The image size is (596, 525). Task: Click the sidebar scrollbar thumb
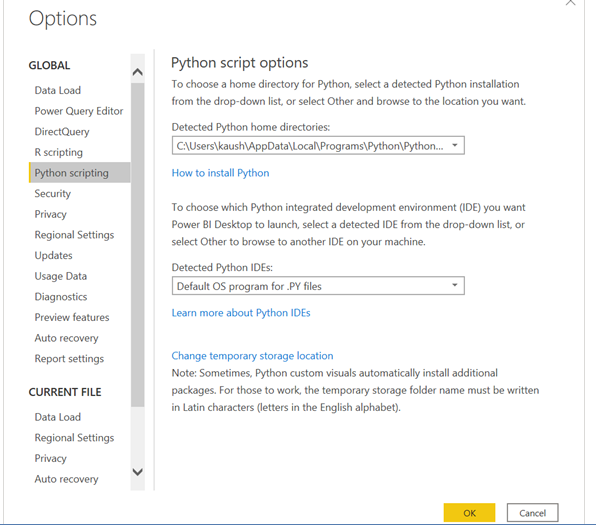(x=138, y=245)
